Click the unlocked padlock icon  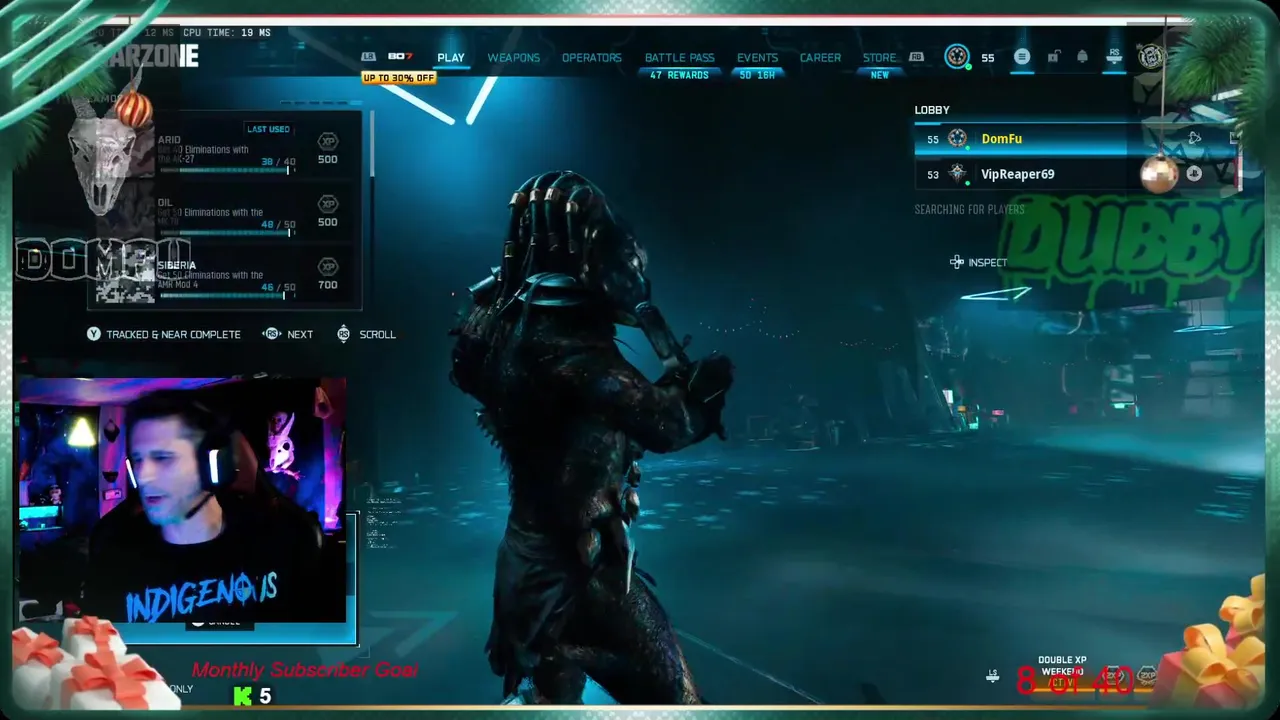pyautogui.click(x=1053, y=57)
